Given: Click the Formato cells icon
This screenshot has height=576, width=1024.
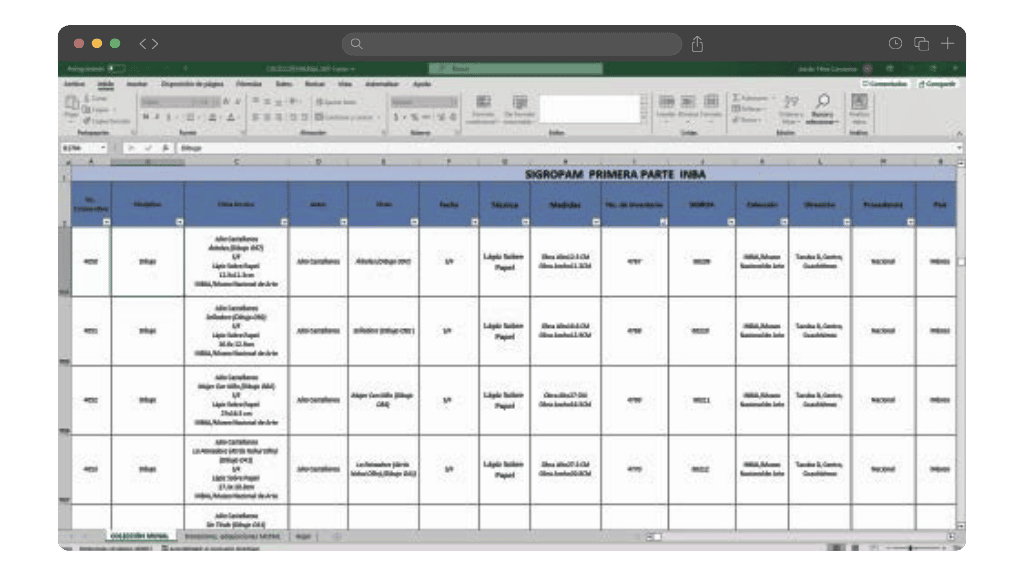Looking at the screenshot, I should (711, 101).
